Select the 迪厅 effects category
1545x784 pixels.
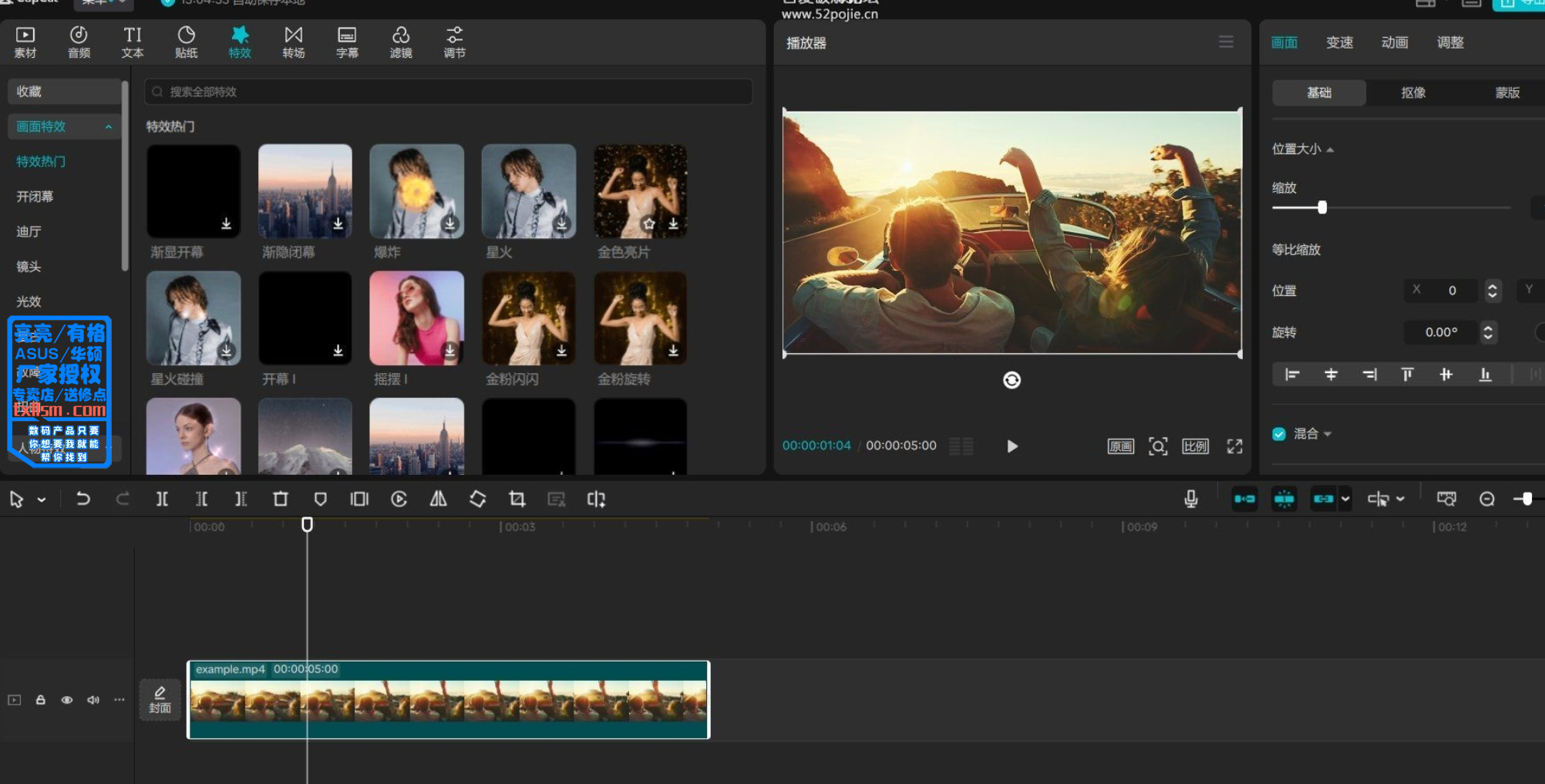(x=29, y=231)
